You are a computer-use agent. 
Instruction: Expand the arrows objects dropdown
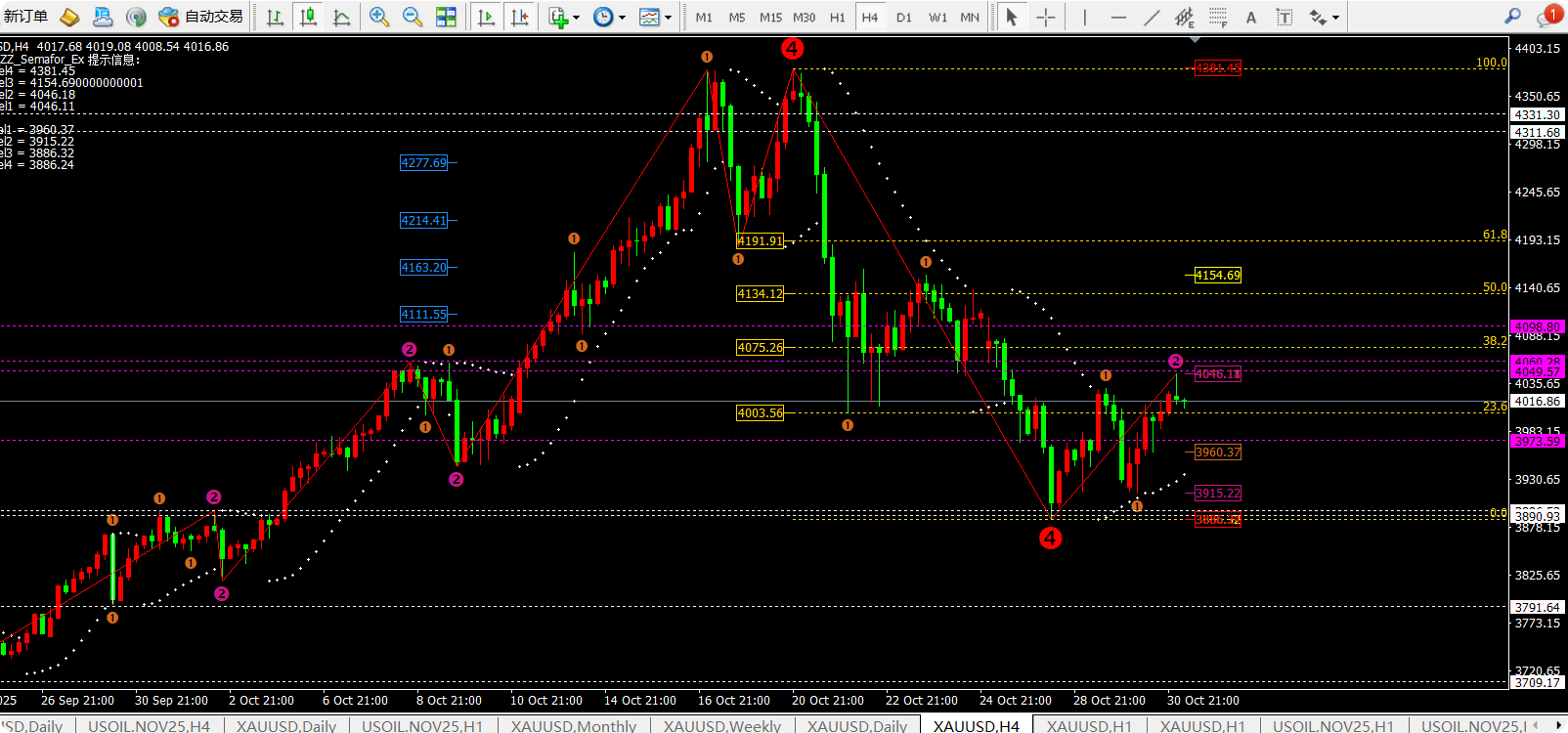pos(1335,18)
